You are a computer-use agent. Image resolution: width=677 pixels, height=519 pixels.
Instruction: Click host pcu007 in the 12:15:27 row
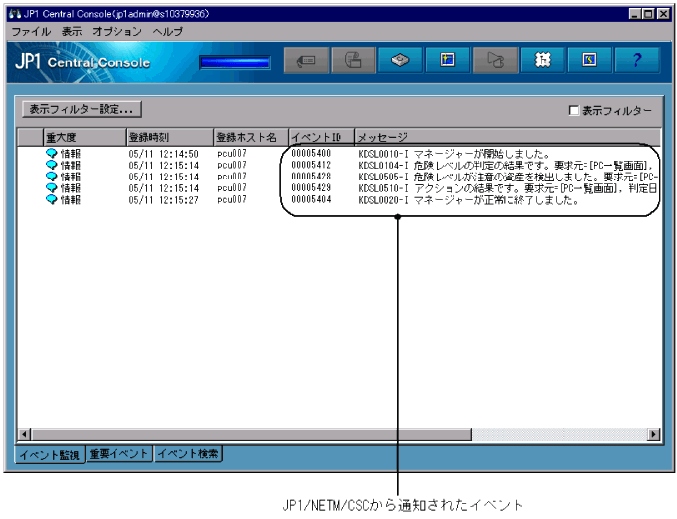(231, 199)
